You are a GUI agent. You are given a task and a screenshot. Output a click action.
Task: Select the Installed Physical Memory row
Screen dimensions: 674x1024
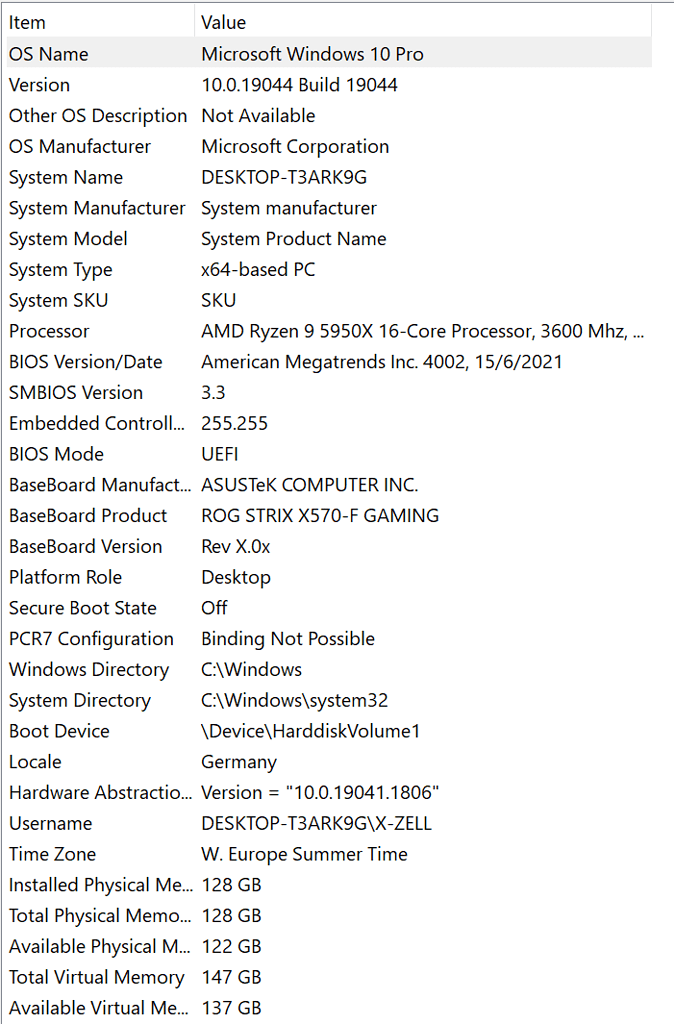point(329,885)
